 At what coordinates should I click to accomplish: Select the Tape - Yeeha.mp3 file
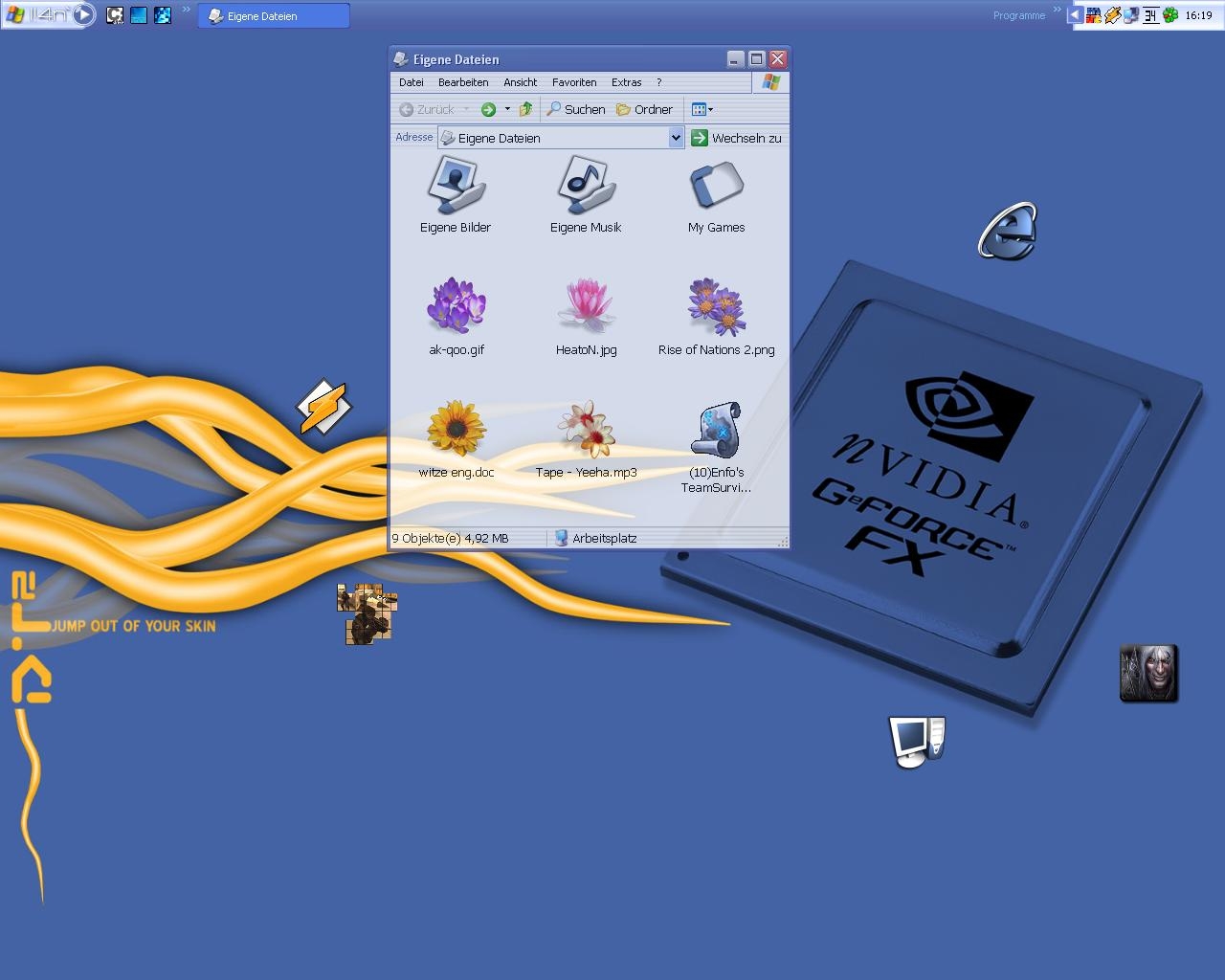(586, 439)
